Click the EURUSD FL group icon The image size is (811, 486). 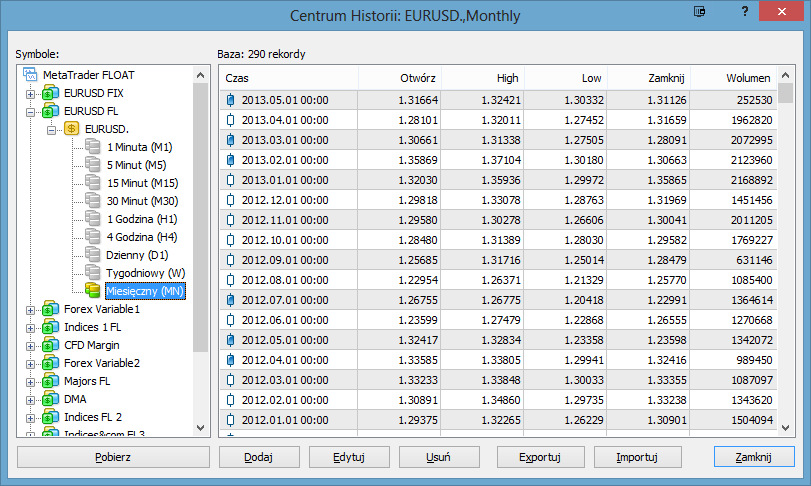50,111
